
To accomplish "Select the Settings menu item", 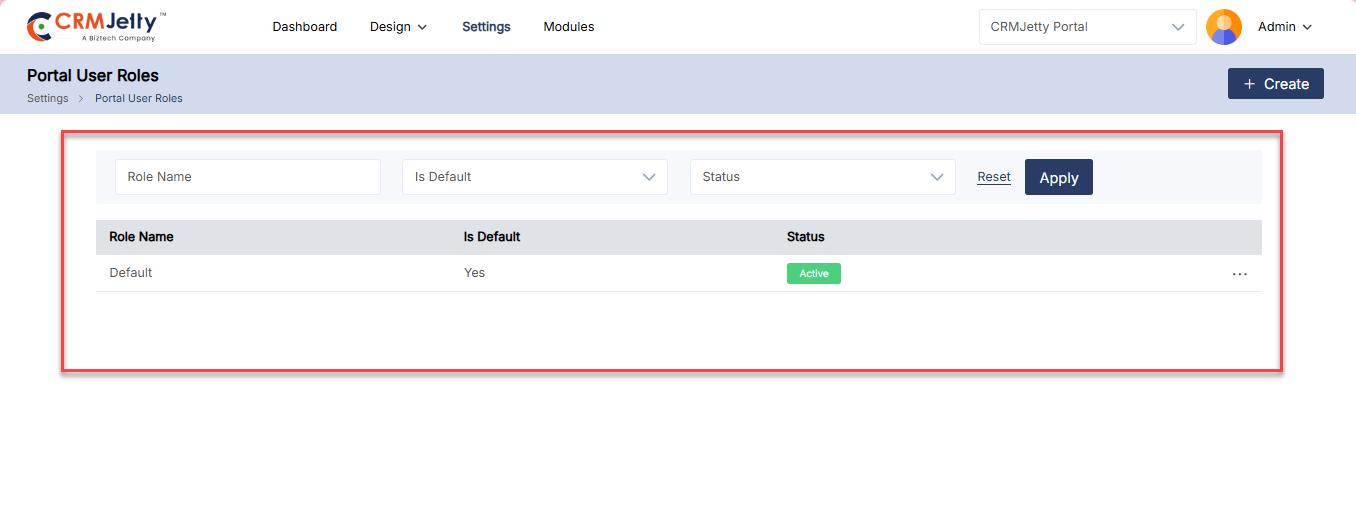I will coord(486,27).
